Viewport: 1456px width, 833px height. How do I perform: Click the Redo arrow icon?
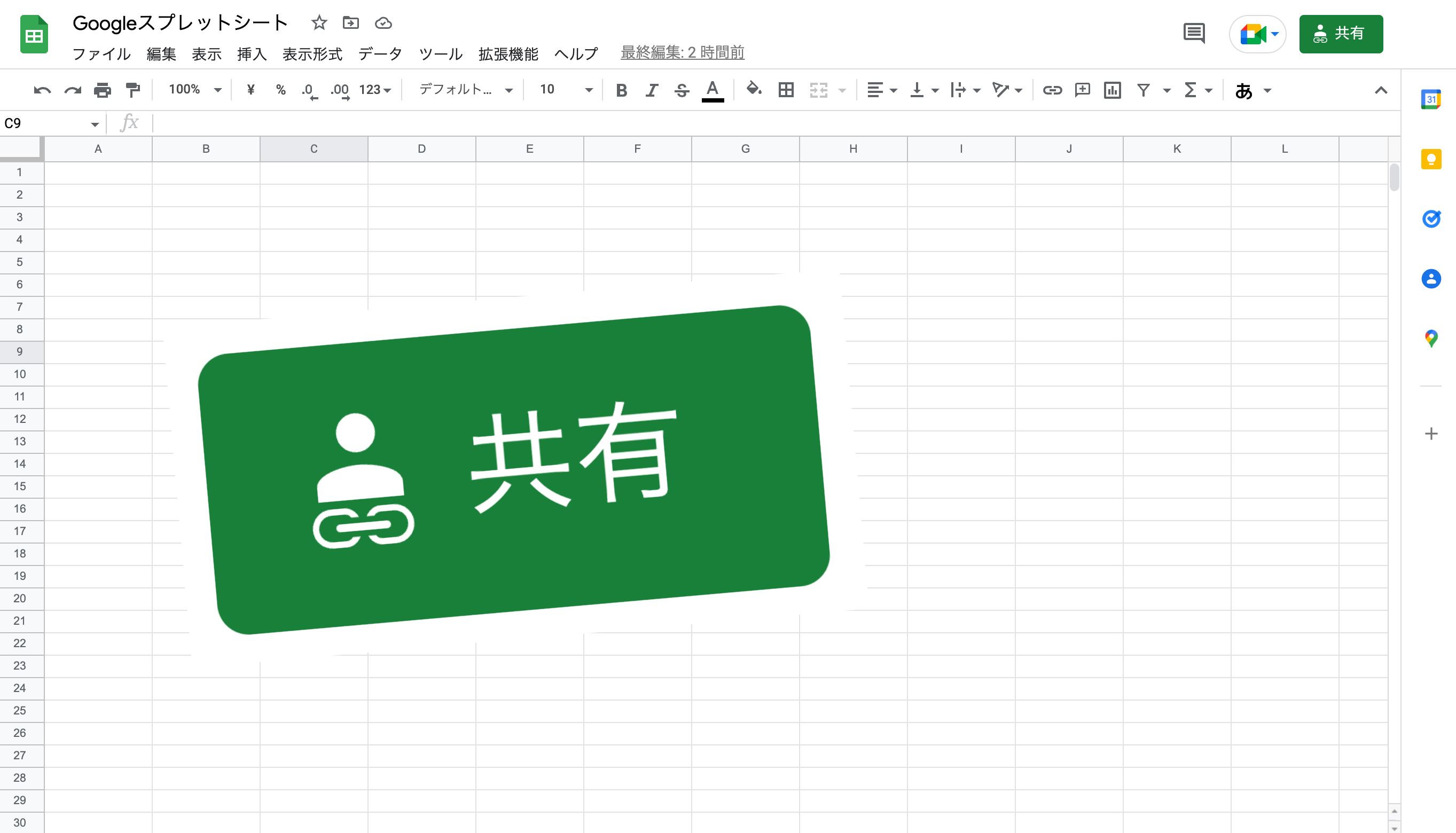click(x=73, y=90)
